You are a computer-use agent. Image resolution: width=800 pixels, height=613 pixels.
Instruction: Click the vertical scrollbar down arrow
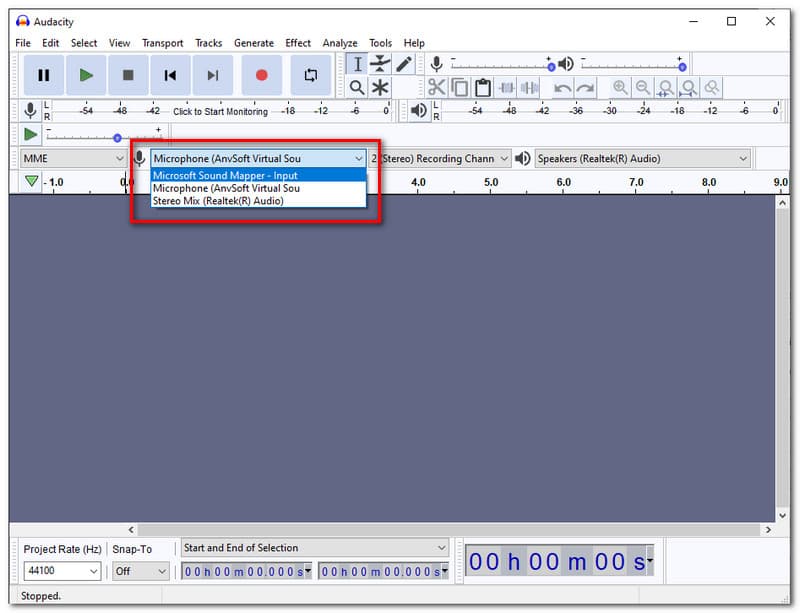(782, 516)
